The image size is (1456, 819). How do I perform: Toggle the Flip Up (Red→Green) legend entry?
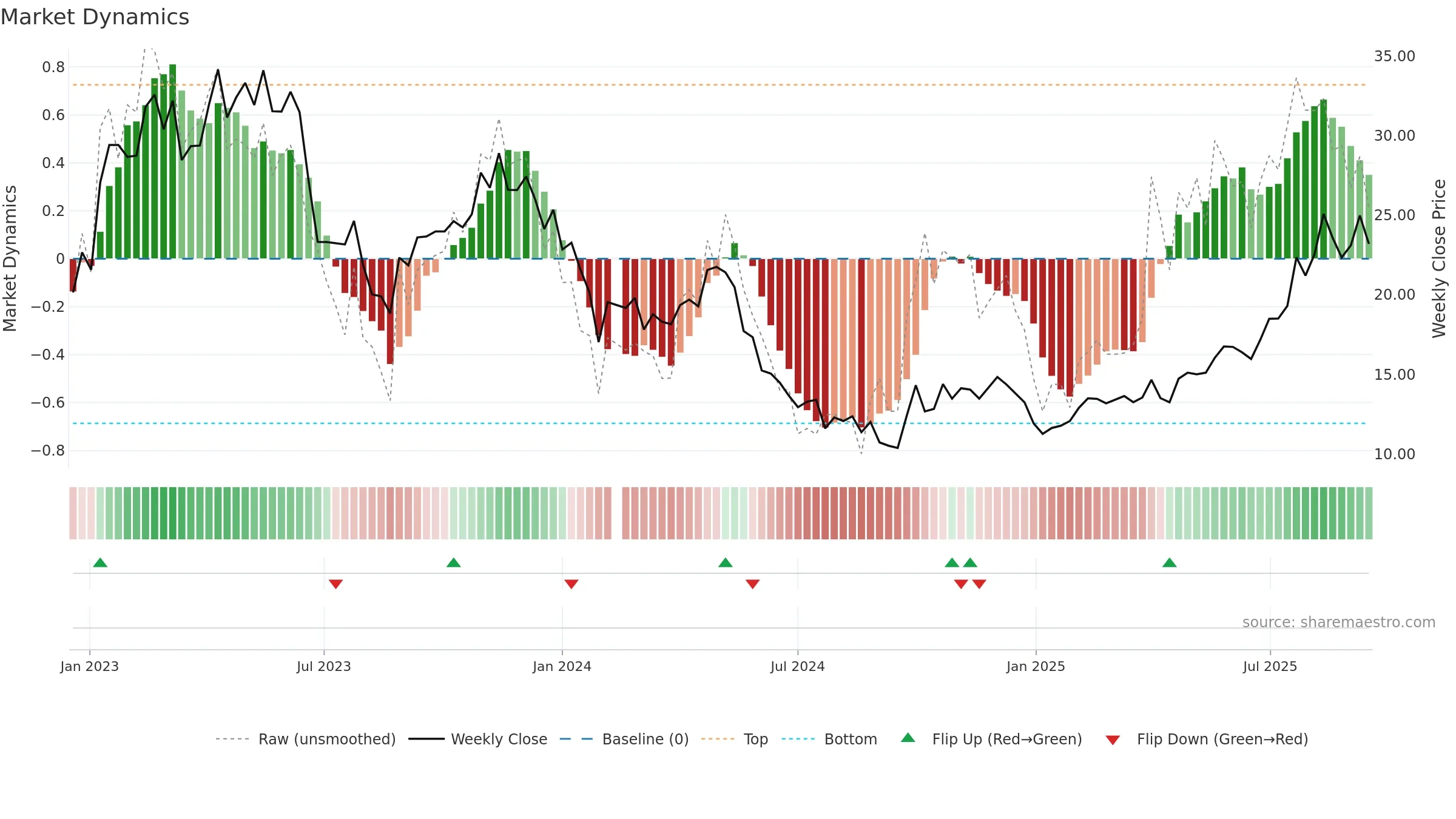tap(991, 739)
